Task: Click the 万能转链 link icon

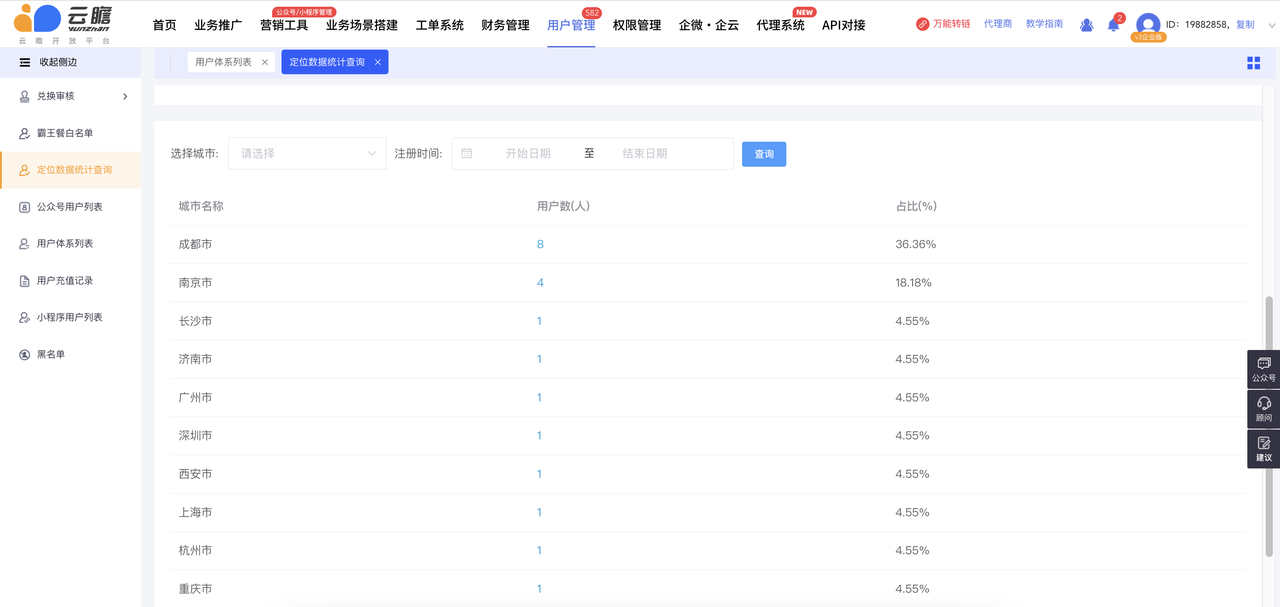Action: pos(922,24)
